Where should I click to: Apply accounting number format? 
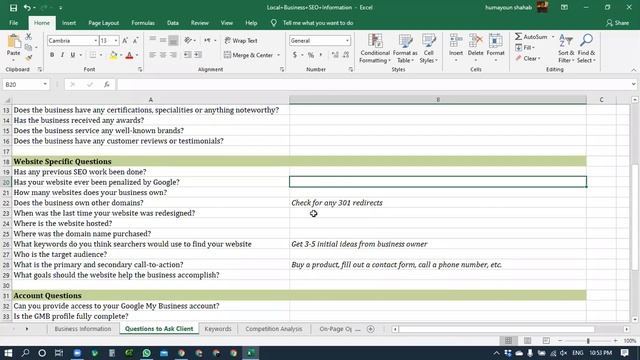(x=295, y=55)
